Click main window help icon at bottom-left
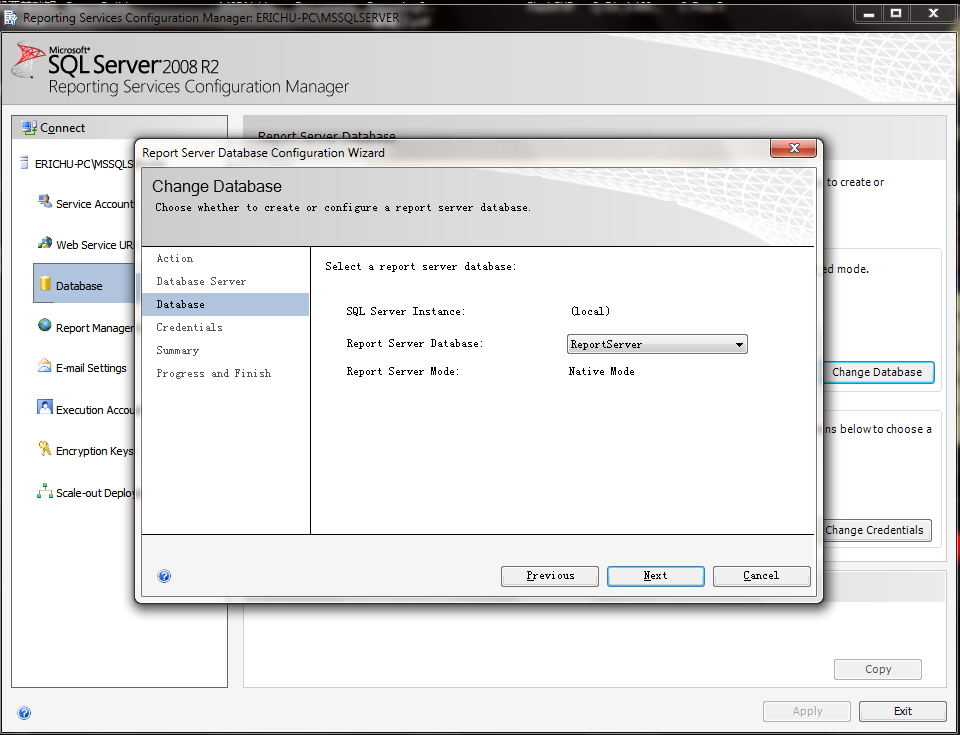 [x=24, y=712]
